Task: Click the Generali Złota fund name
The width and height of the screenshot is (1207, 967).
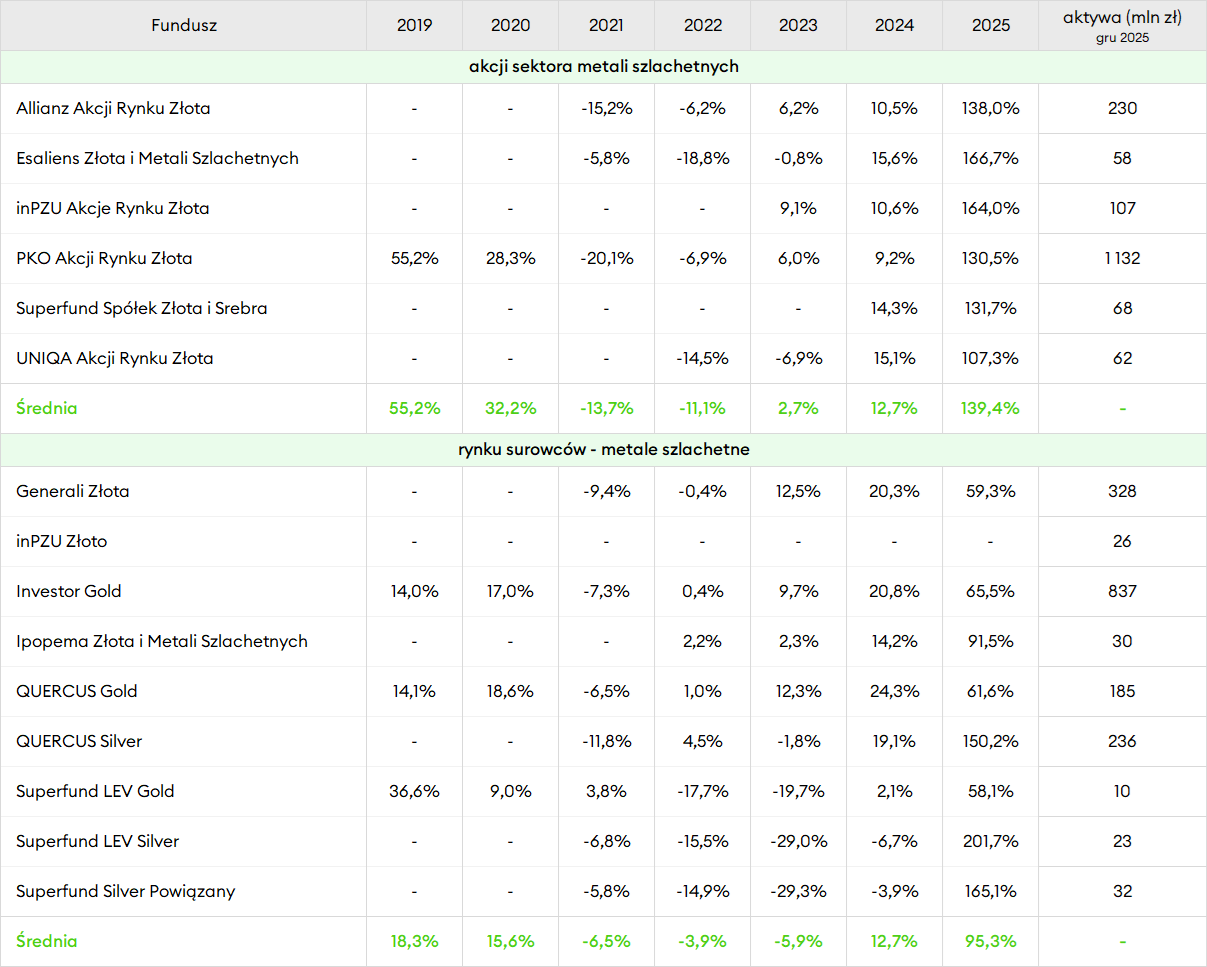Action: point(72,491)
